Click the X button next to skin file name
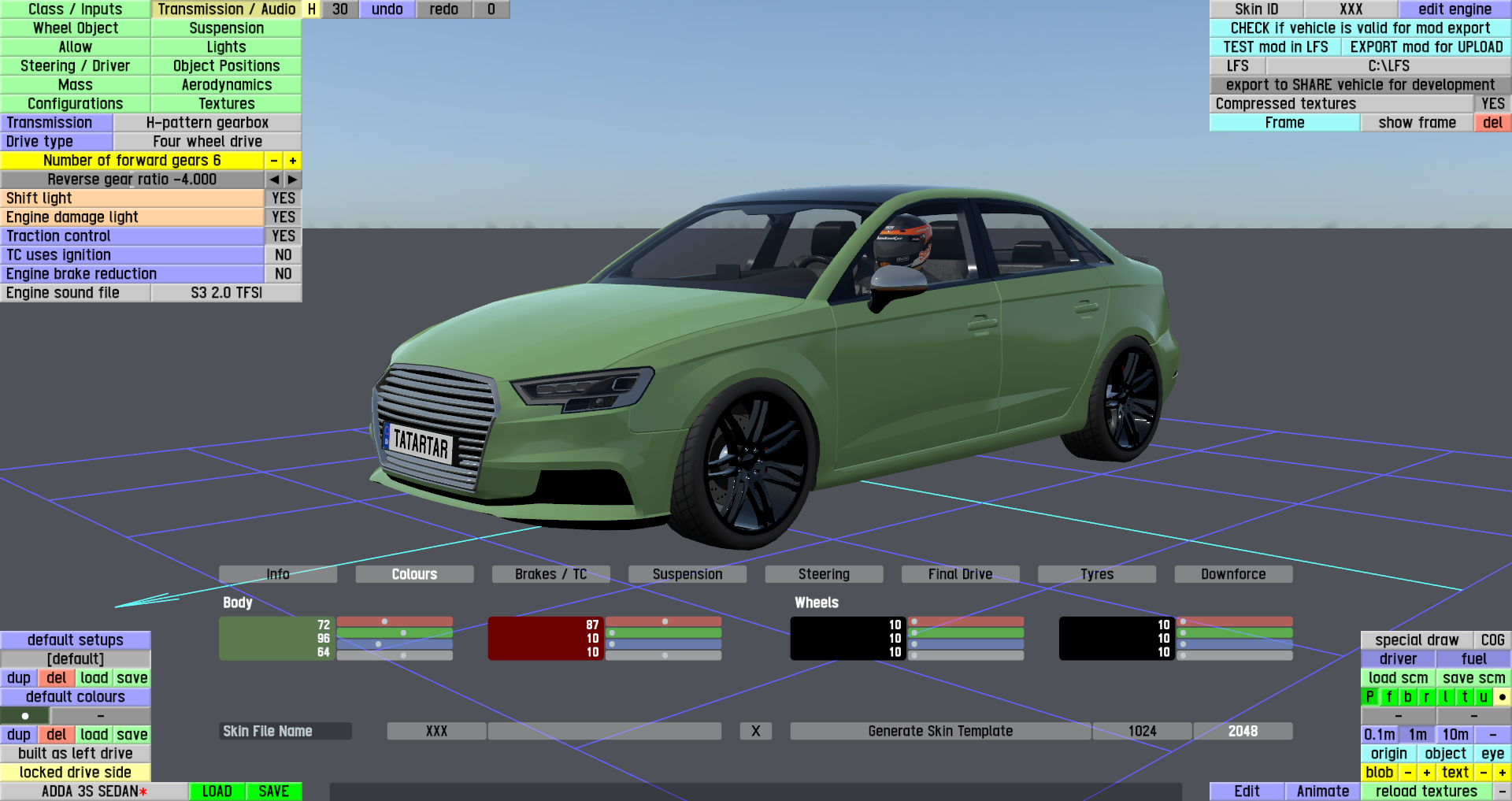The image size is (1512, 801). click(x=756, y=731)
